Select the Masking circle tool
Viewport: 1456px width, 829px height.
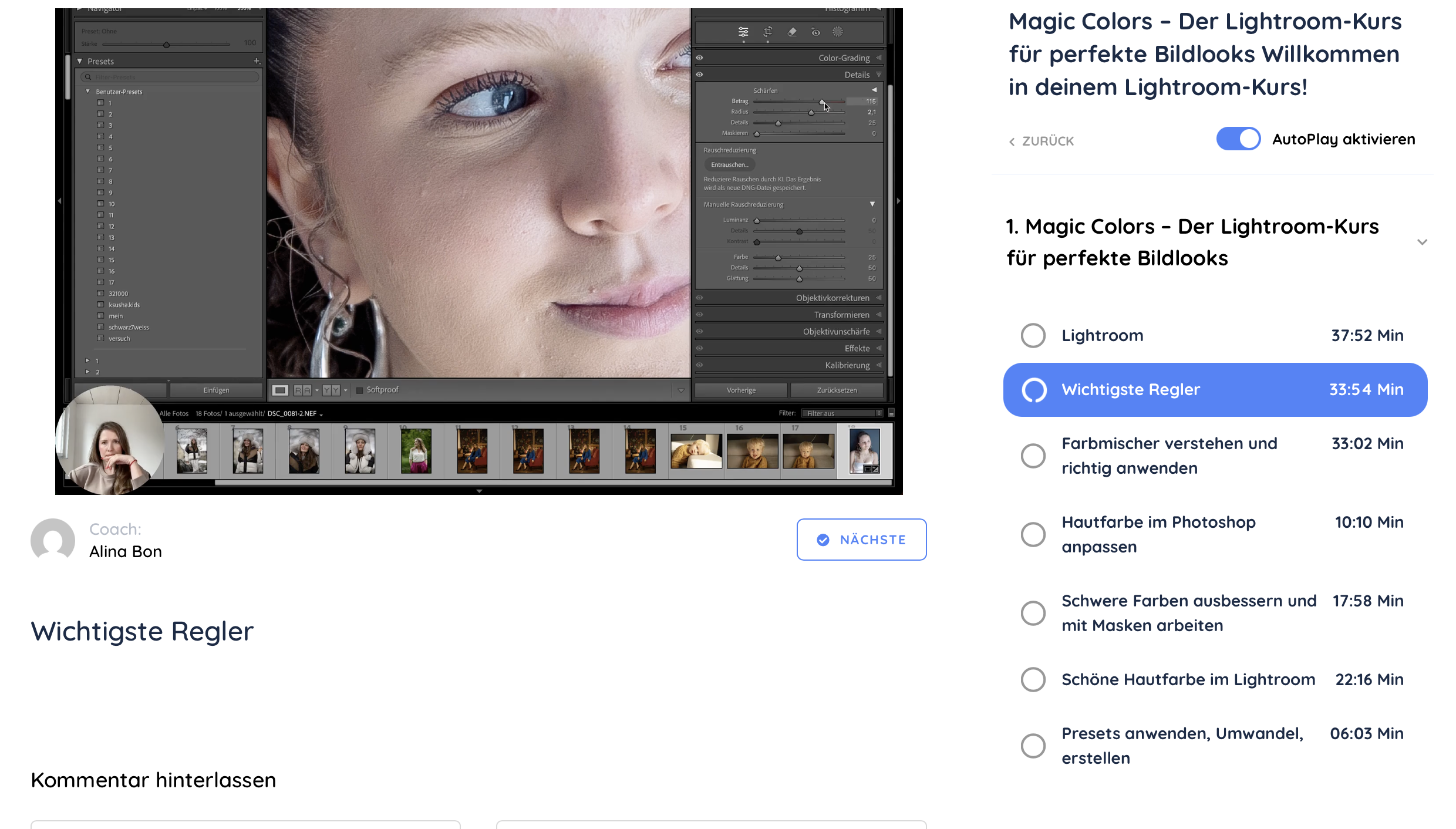click(838, 32)
